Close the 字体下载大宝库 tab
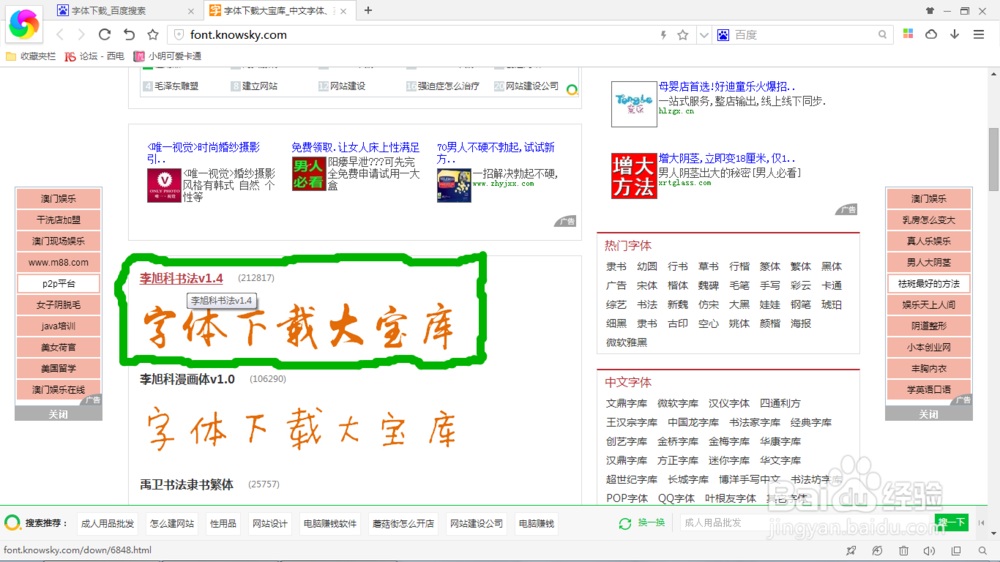 [x=344, y=11]
